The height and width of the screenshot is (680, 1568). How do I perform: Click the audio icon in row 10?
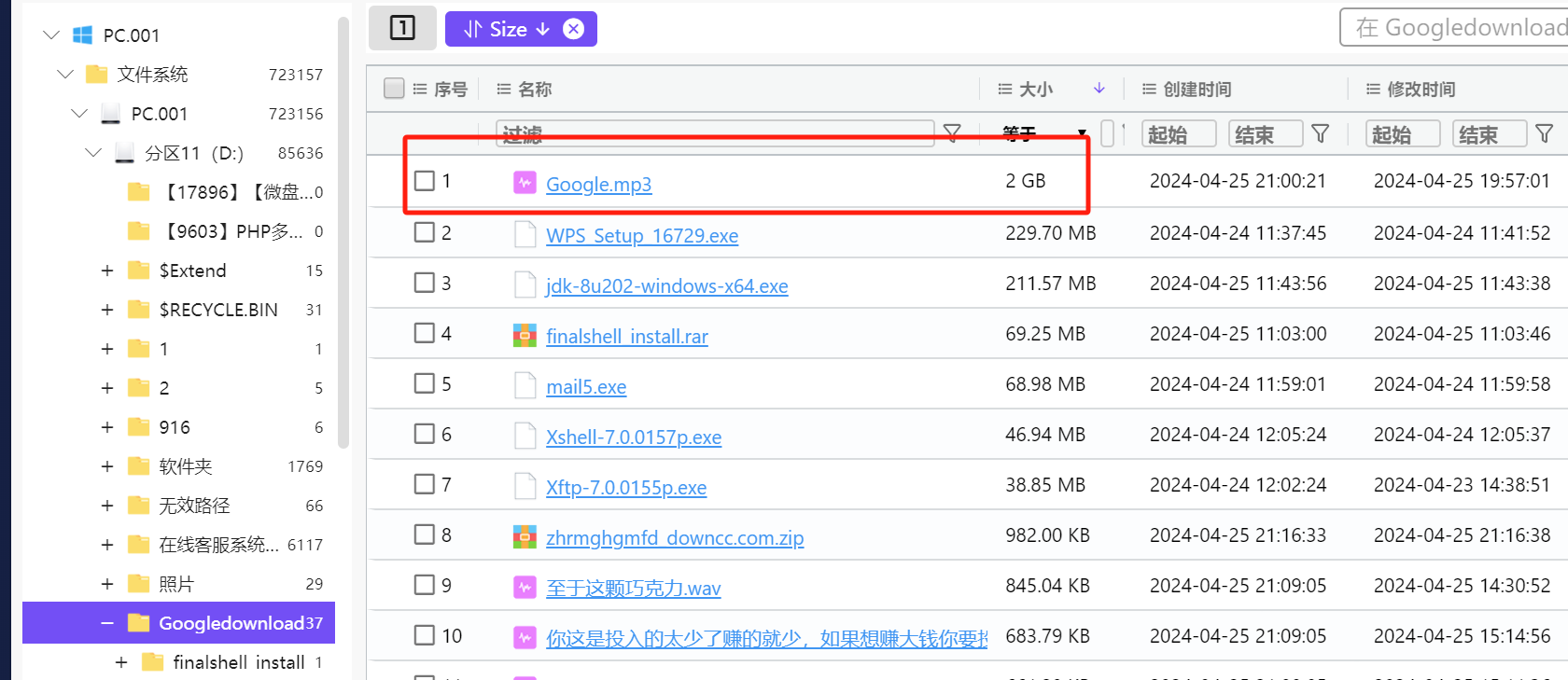pos(525,637)
